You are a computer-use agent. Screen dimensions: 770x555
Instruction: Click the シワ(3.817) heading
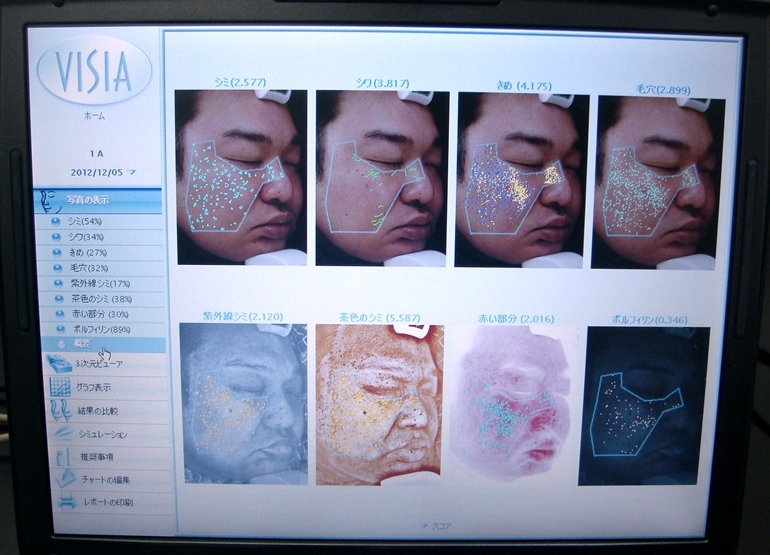click(x=383, y=83)
